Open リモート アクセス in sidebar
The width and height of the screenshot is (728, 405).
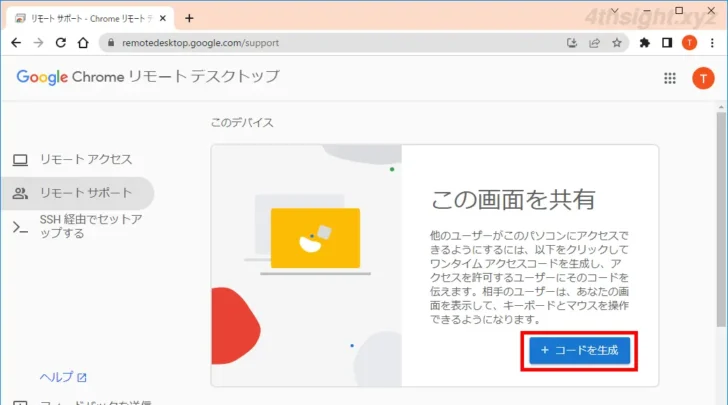coord(77,159)
